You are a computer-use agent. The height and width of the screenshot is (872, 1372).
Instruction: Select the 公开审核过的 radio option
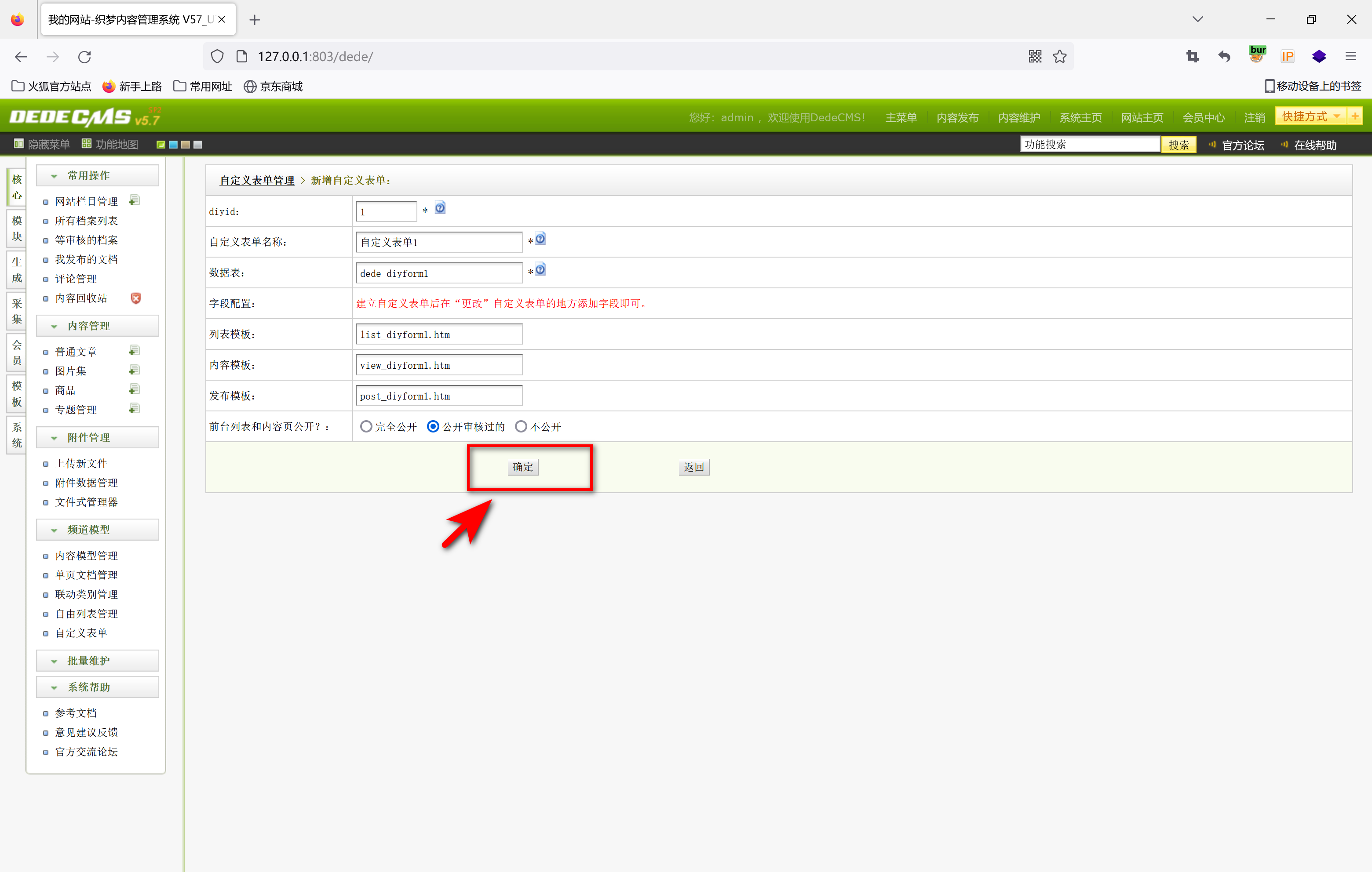coord(433,427)
